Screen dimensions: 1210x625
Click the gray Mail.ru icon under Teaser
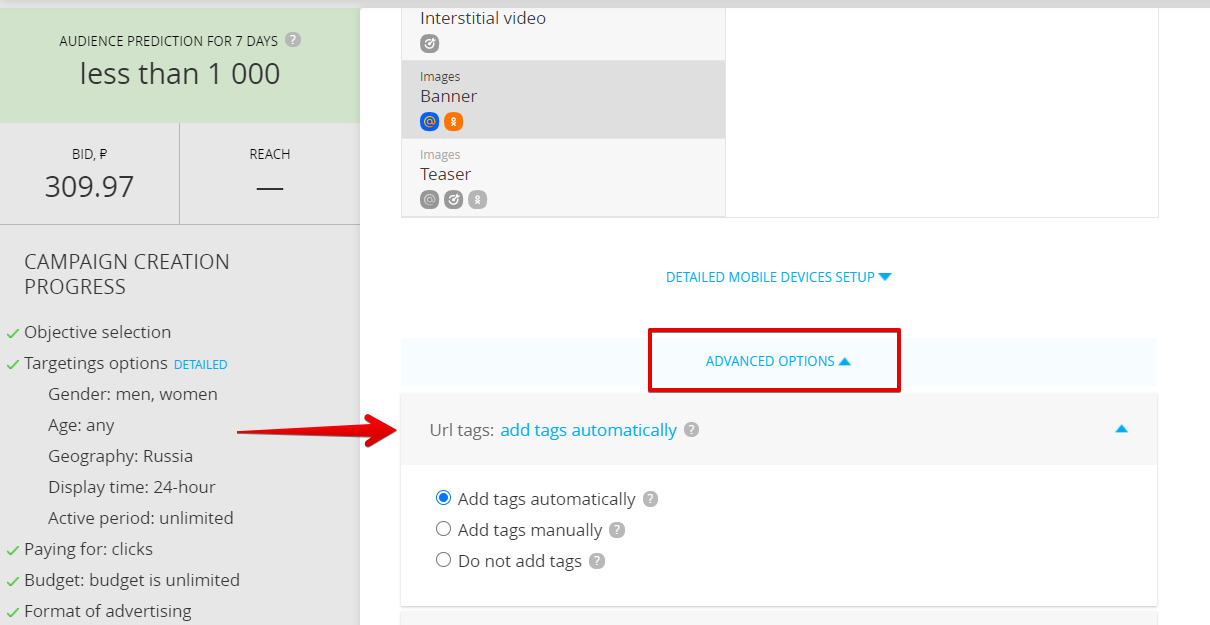point(430,200)
